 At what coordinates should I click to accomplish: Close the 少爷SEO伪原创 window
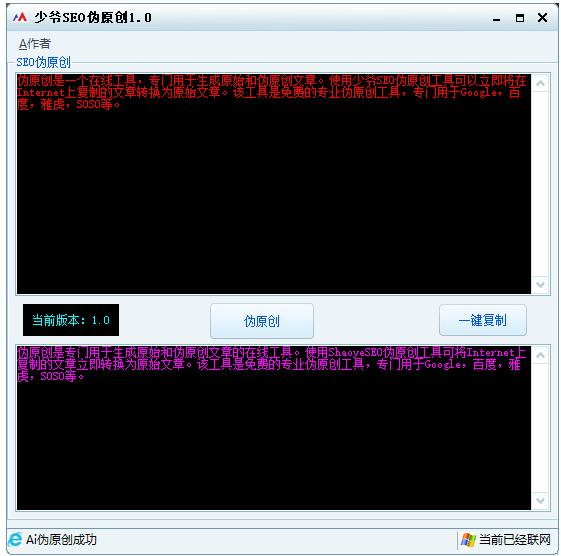point(542,17)
